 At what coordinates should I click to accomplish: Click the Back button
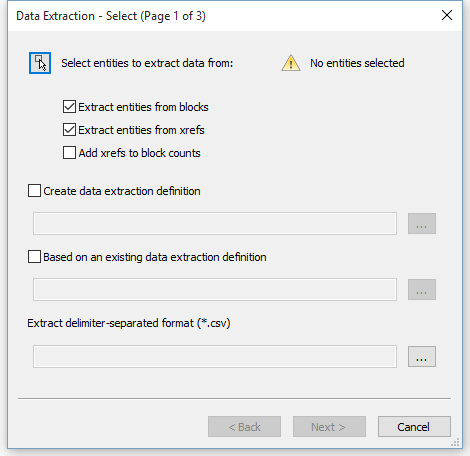click(x=244, y=426)
